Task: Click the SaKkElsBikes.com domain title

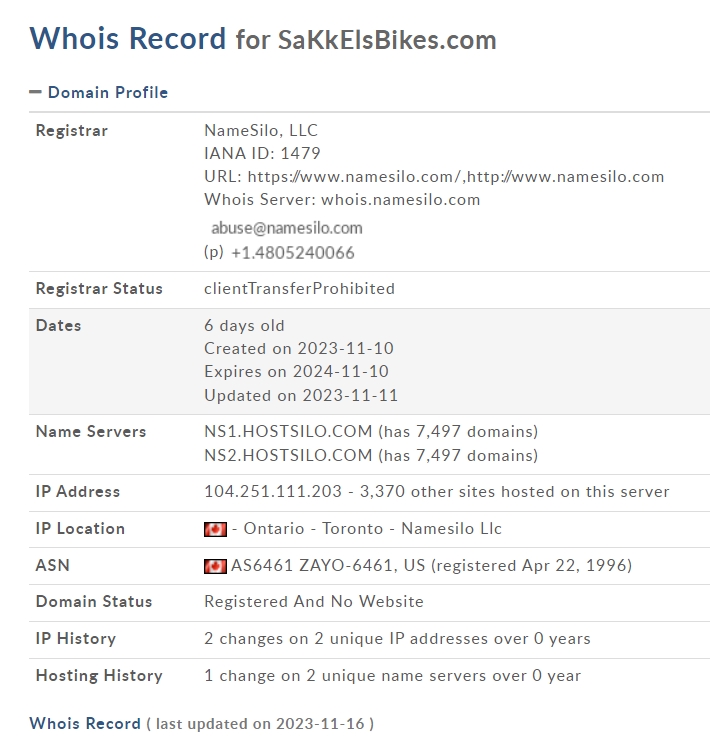Action: click(387, 40)
